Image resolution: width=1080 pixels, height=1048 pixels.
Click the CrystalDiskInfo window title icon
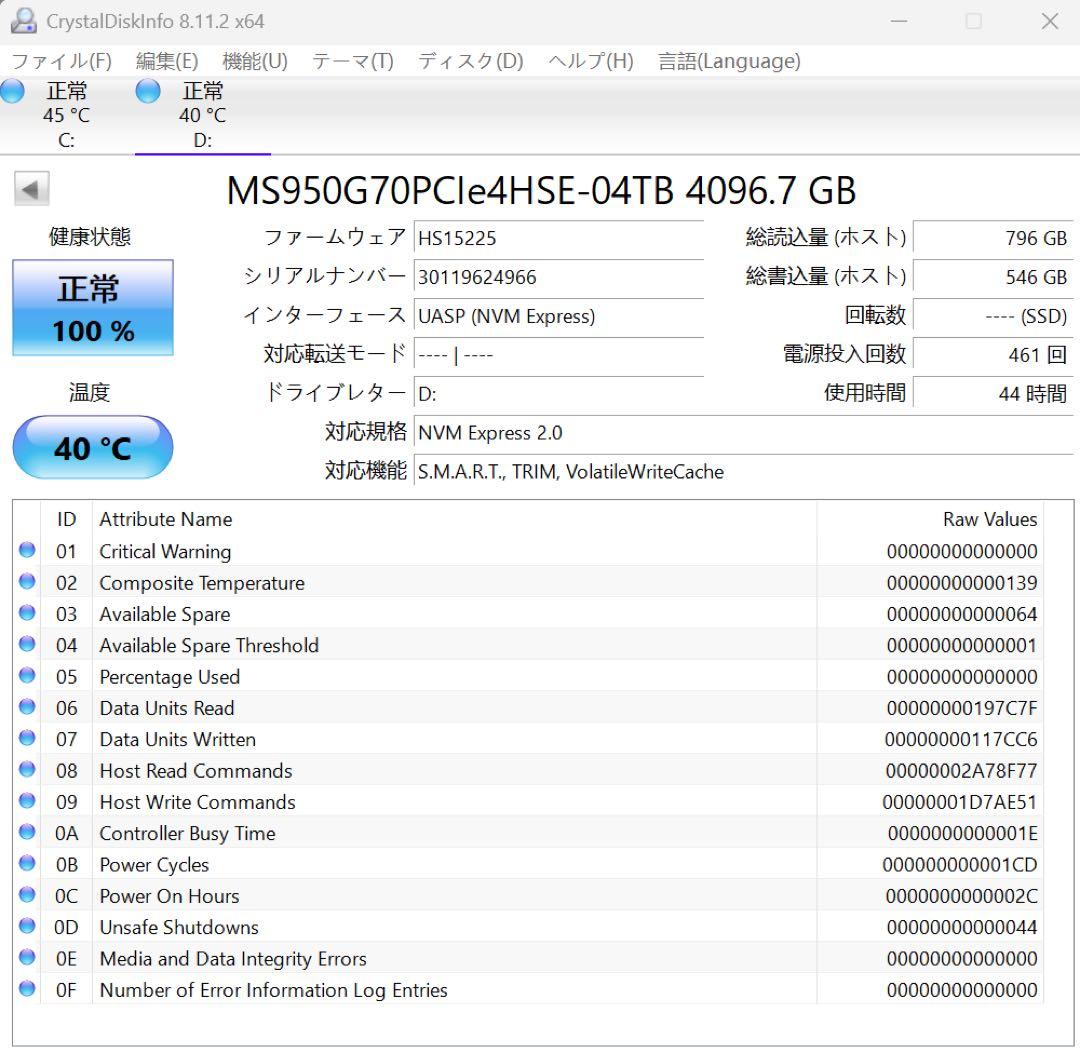[22, 20]
